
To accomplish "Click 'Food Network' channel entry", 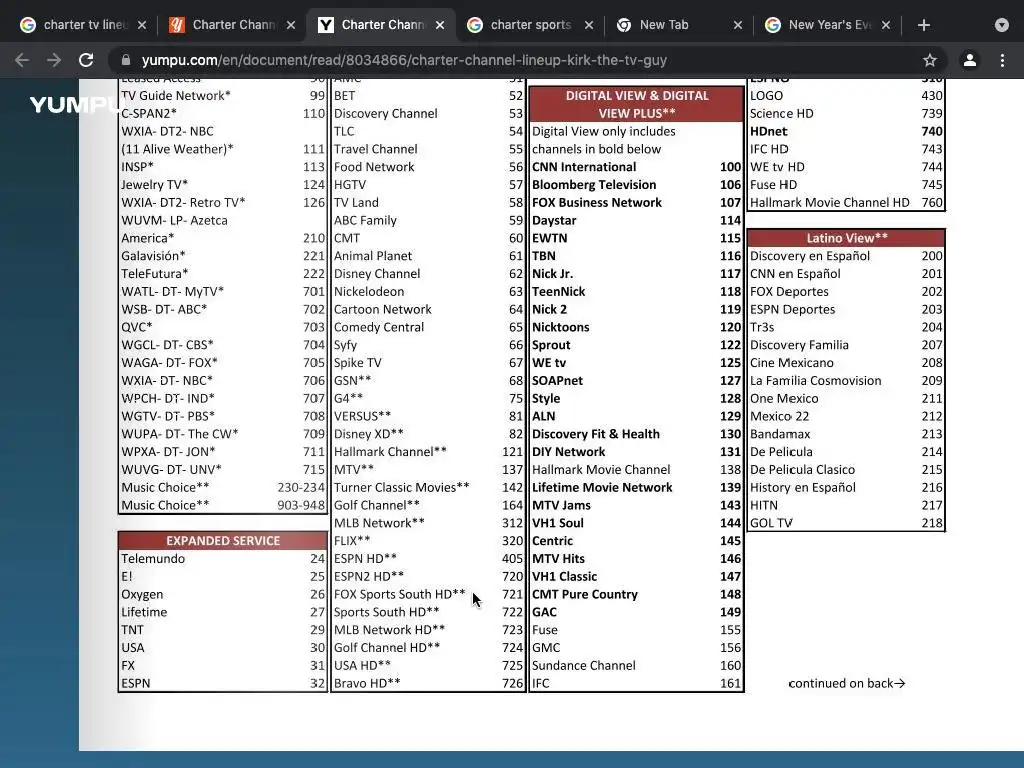I will pos(428,167).
